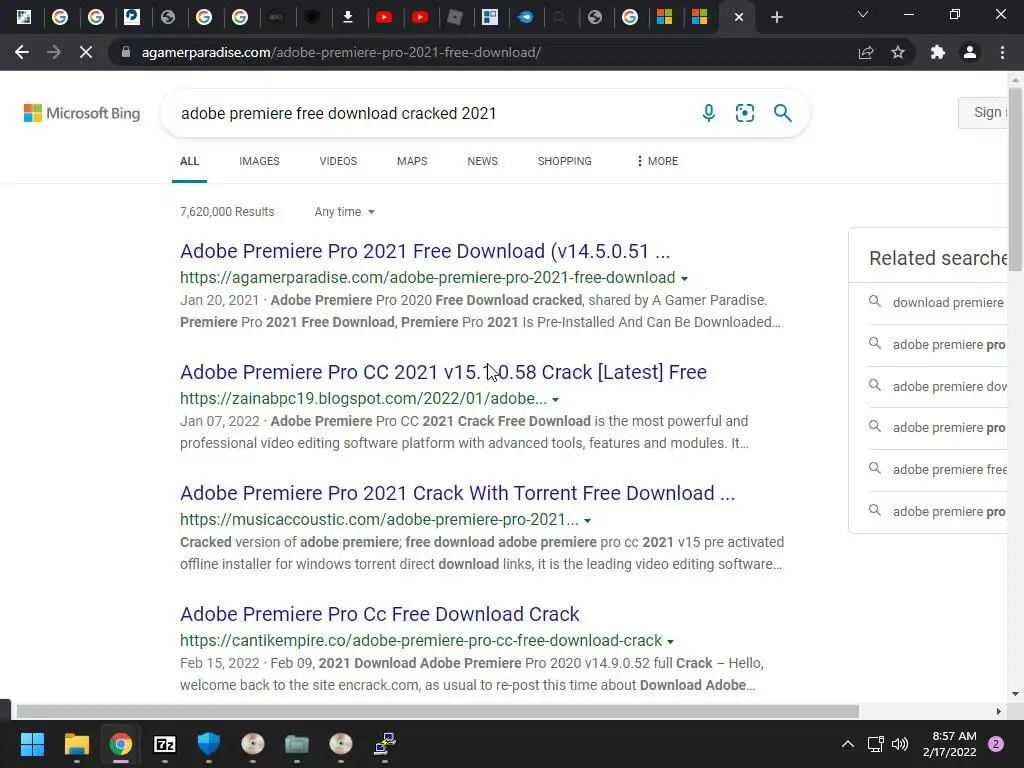Click into the Bing search query box
The image size is (1024, 768).
click(x=431, y=113)
